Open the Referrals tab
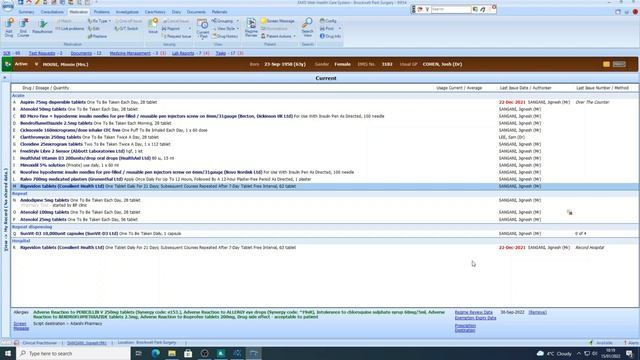Viewport: 640px width, 360px height. click(220, 12)
